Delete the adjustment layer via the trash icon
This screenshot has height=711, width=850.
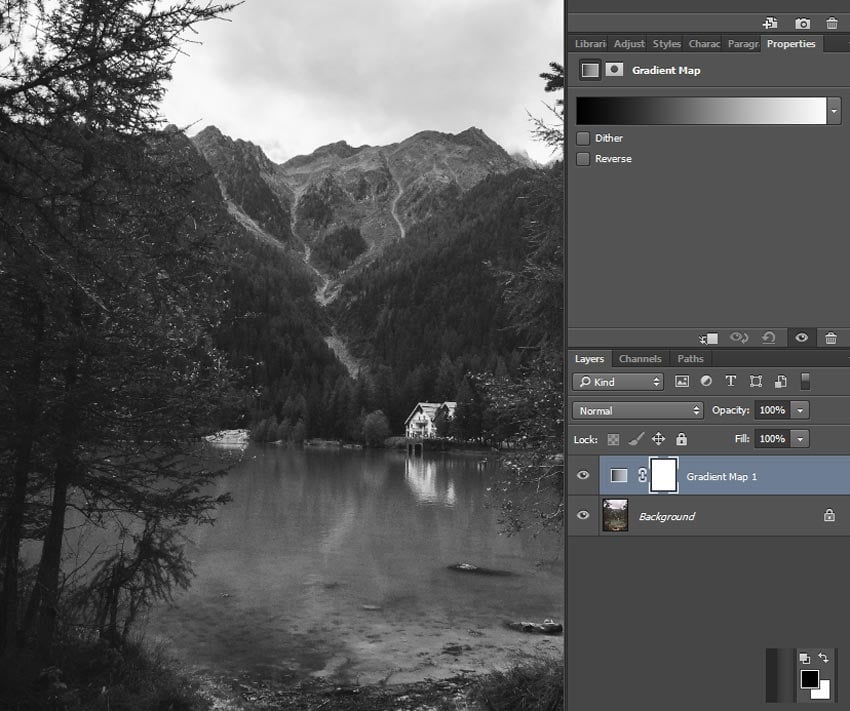pos(830,338)
